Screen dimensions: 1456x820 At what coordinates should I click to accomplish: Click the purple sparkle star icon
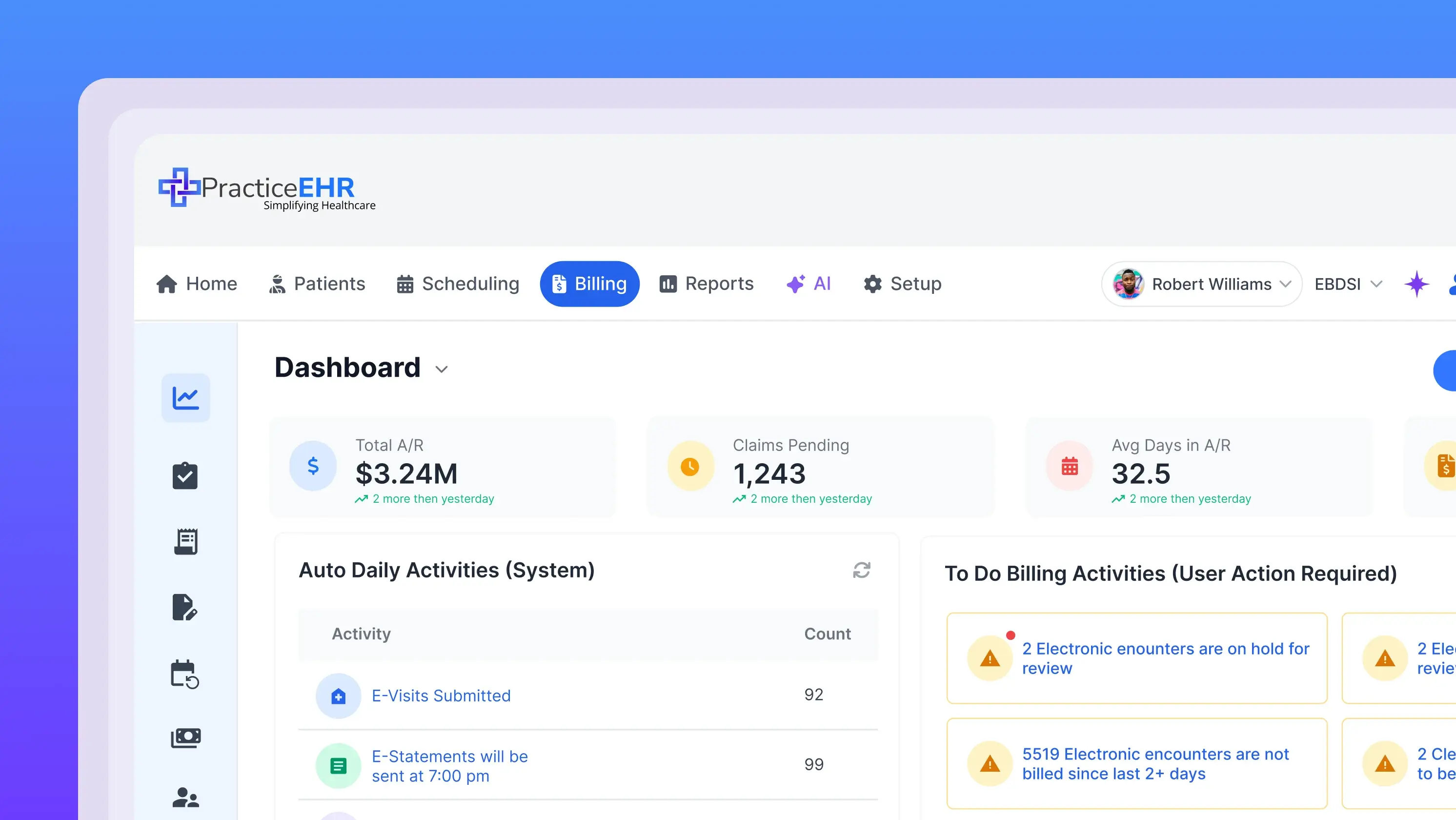(1416, 284)
